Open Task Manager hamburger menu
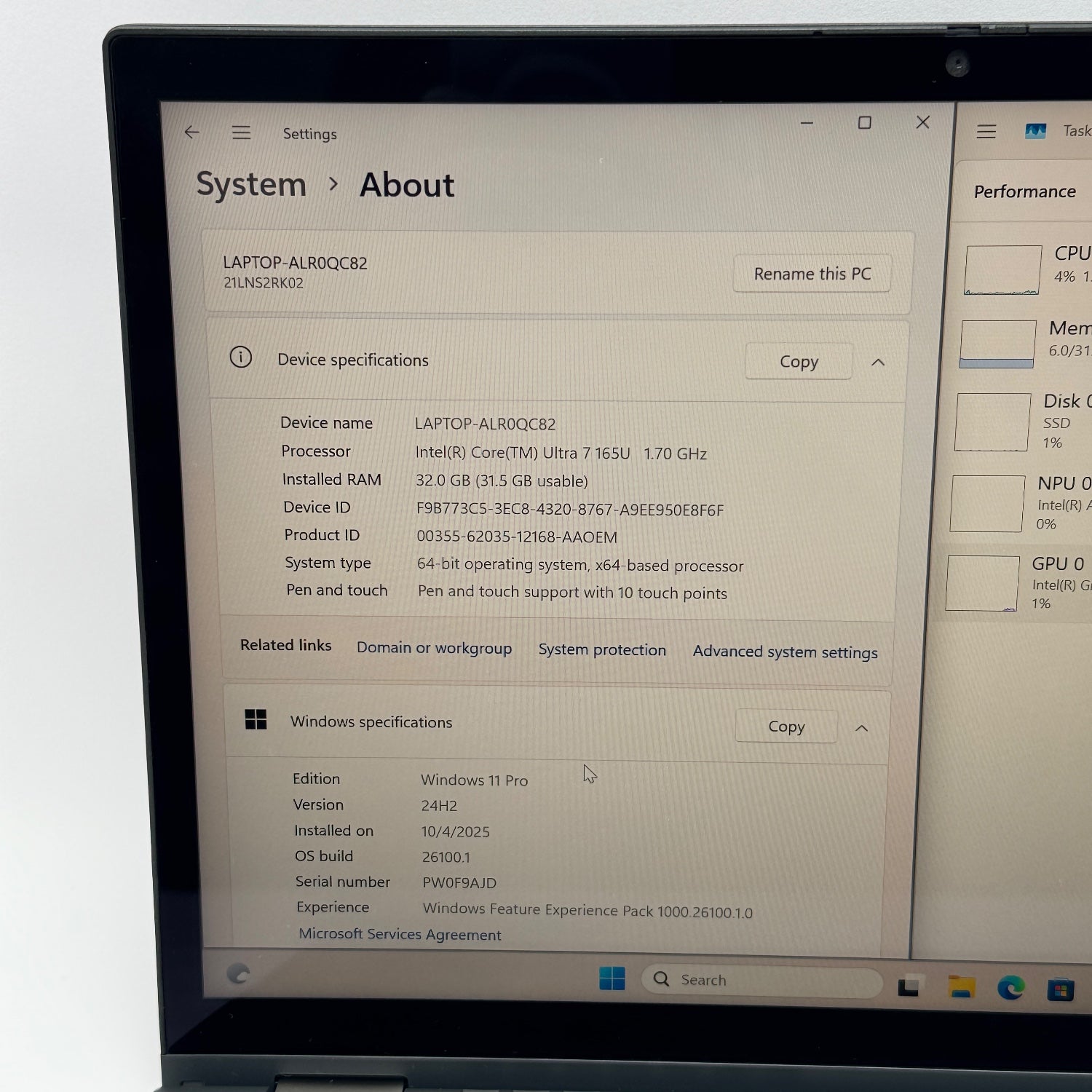This screenshot has height=1092, width=1092. pyautogui.click(x=986, y=132)
